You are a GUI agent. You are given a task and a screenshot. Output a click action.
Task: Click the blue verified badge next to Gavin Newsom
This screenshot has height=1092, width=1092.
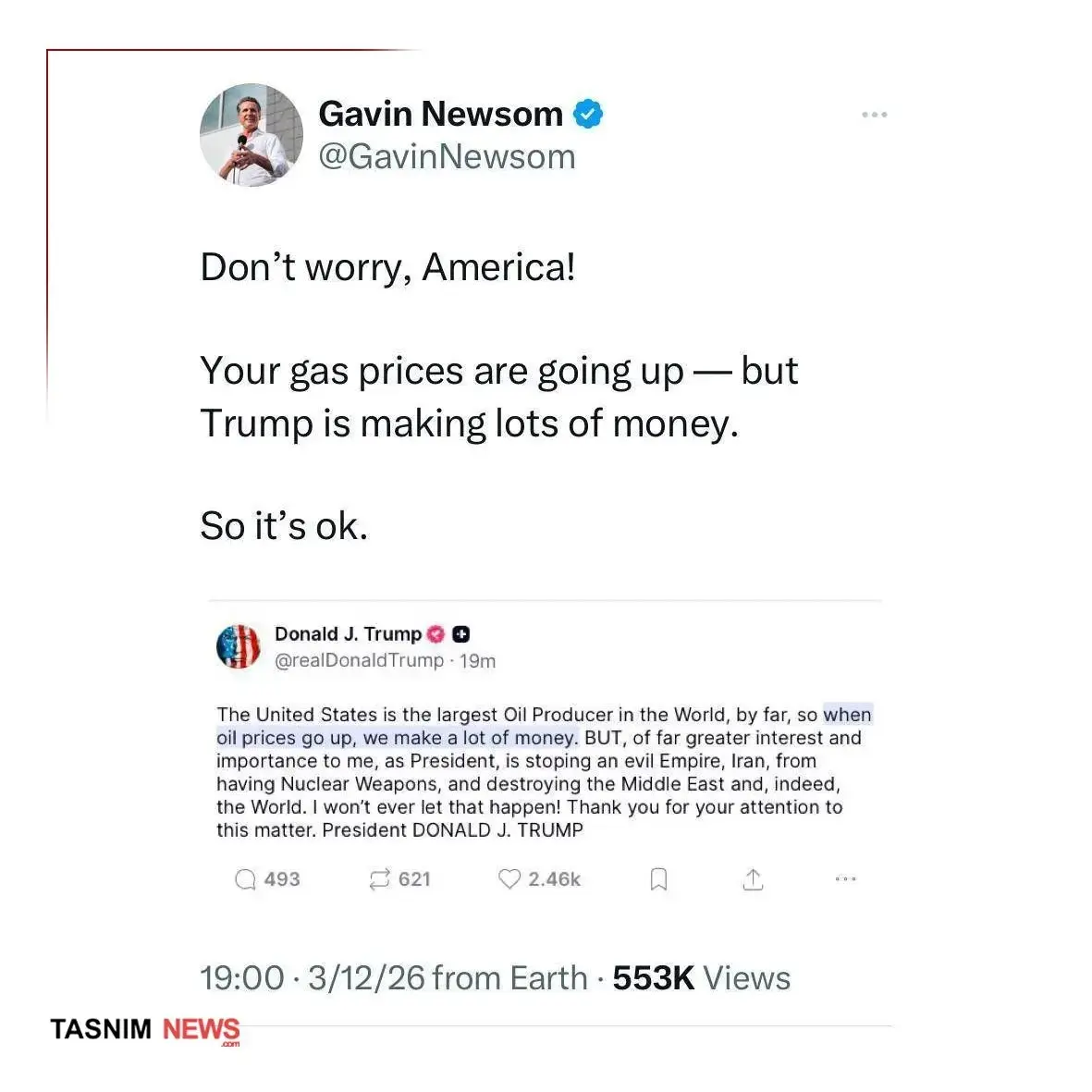pos(588,114)
